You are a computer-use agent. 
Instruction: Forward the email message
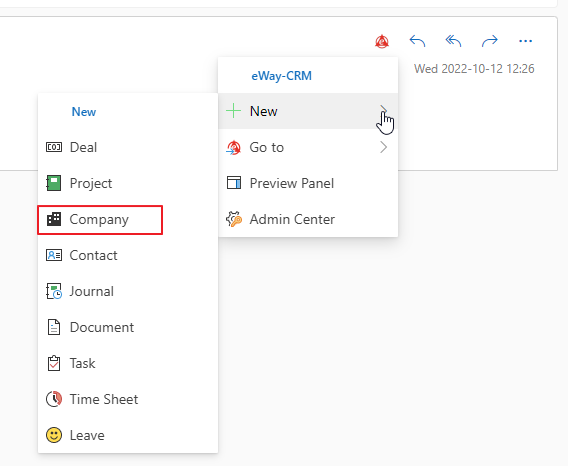click(490, 41)
